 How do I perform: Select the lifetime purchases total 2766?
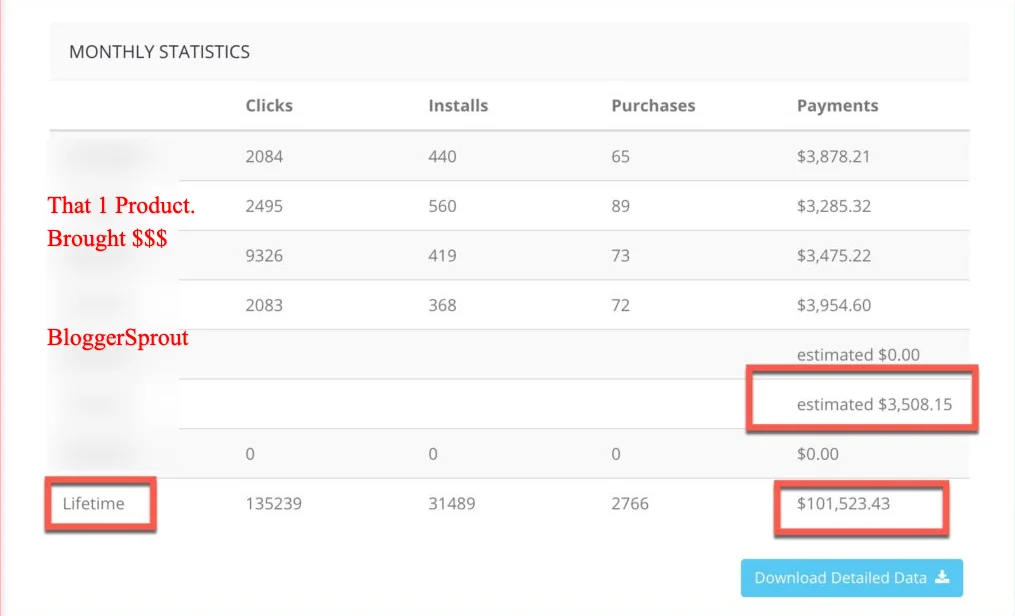pyautogui.click(x=630, y=504)
